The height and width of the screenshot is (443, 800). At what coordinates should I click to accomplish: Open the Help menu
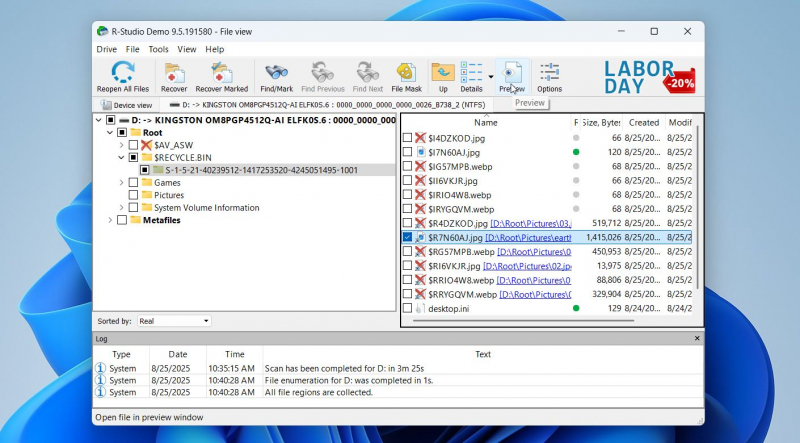coord(214,49)
